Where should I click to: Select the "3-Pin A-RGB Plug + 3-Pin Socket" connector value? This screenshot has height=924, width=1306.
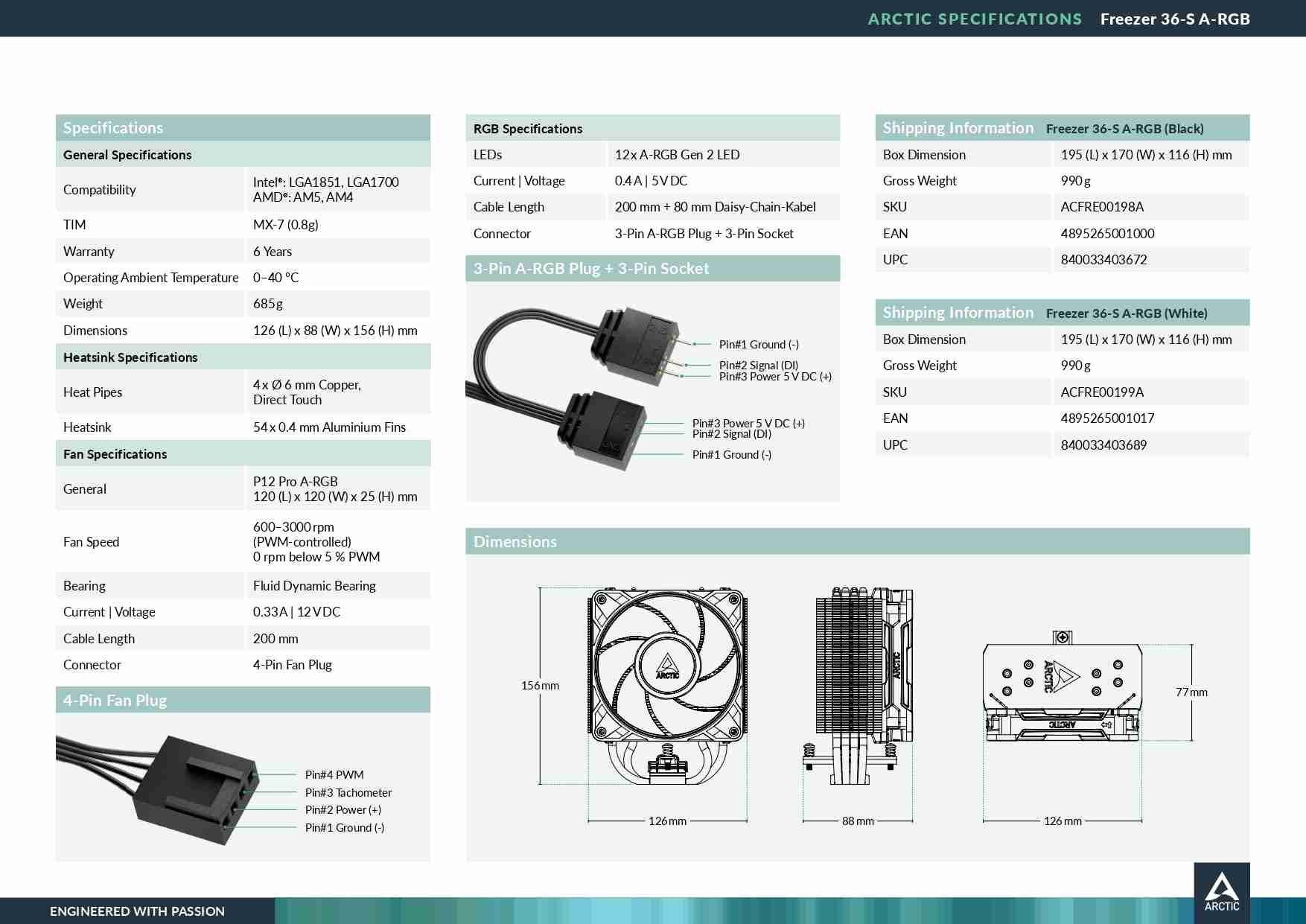[x=704, y=234]
